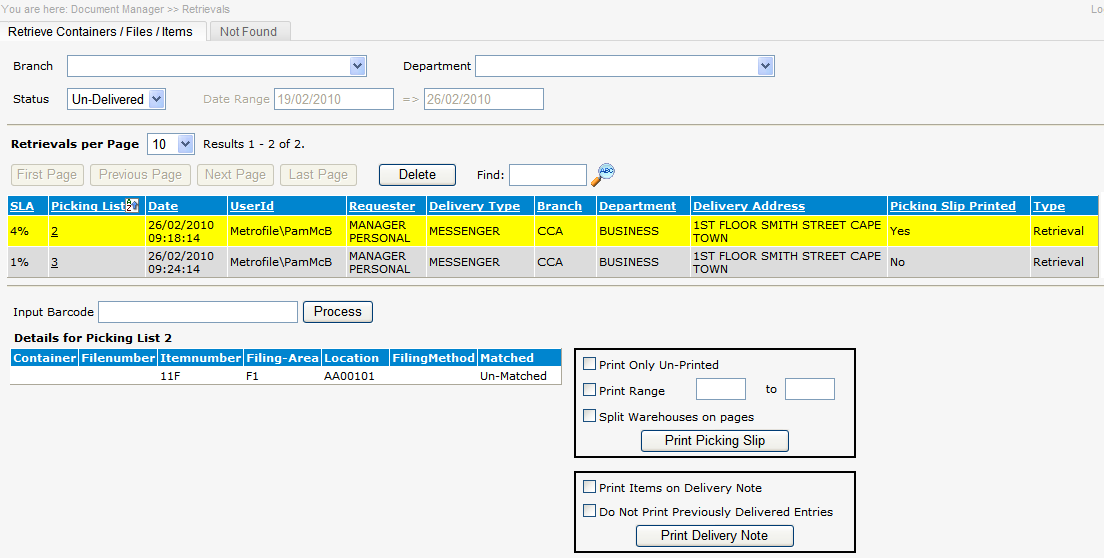Open picking list 2 link
Screen dimensions: 1104x558
tap(54, 231)
